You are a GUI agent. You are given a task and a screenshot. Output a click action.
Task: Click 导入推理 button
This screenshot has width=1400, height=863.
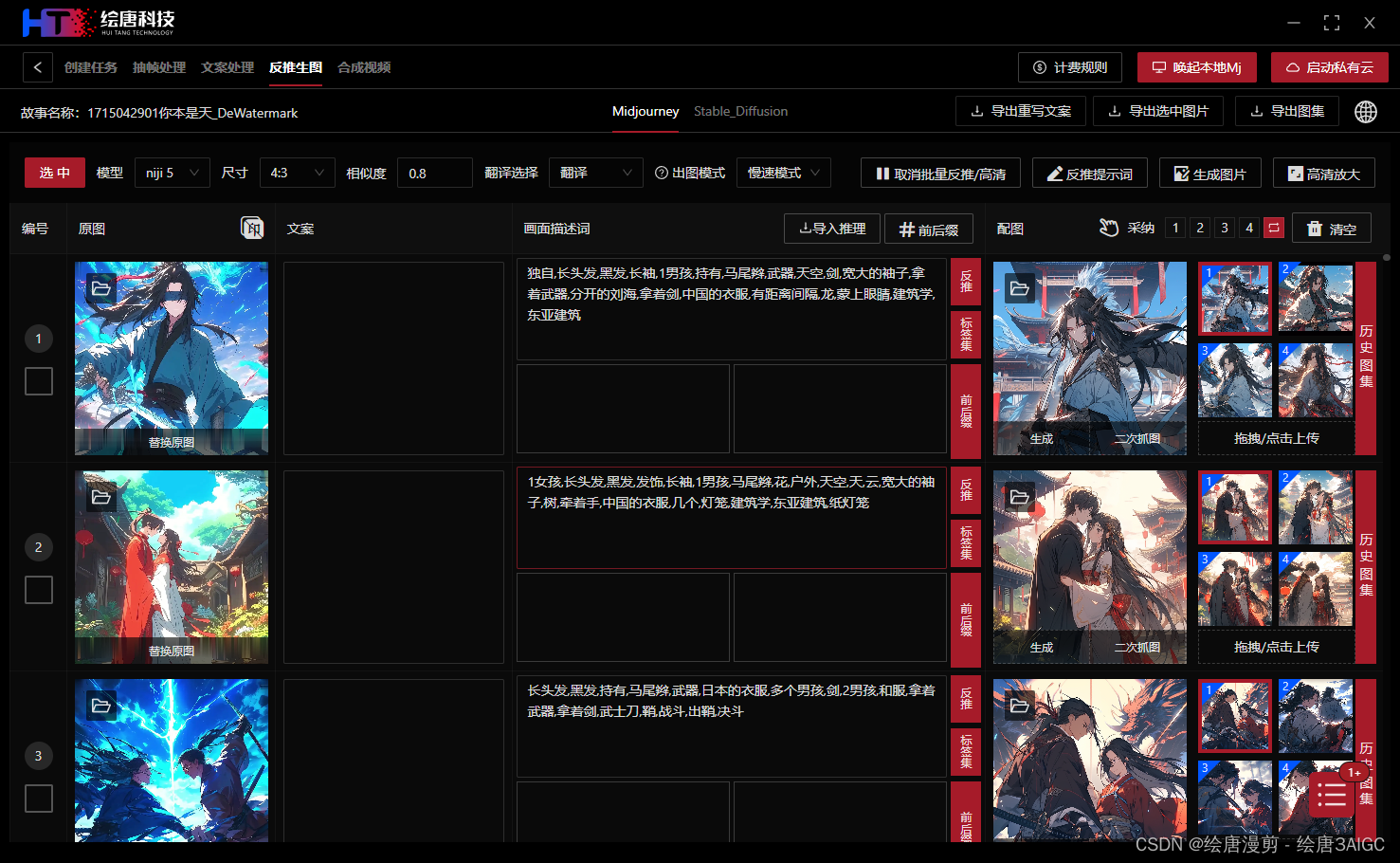[x=832, y=229]
